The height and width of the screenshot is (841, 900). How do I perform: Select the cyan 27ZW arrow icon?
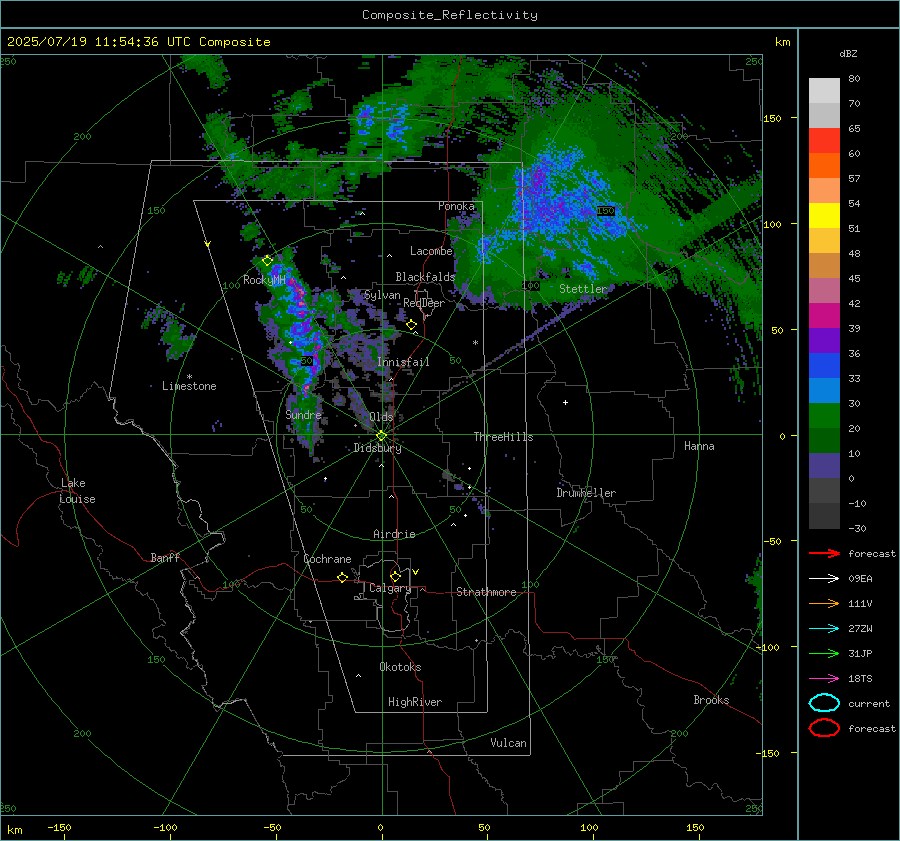click(824, 629)
